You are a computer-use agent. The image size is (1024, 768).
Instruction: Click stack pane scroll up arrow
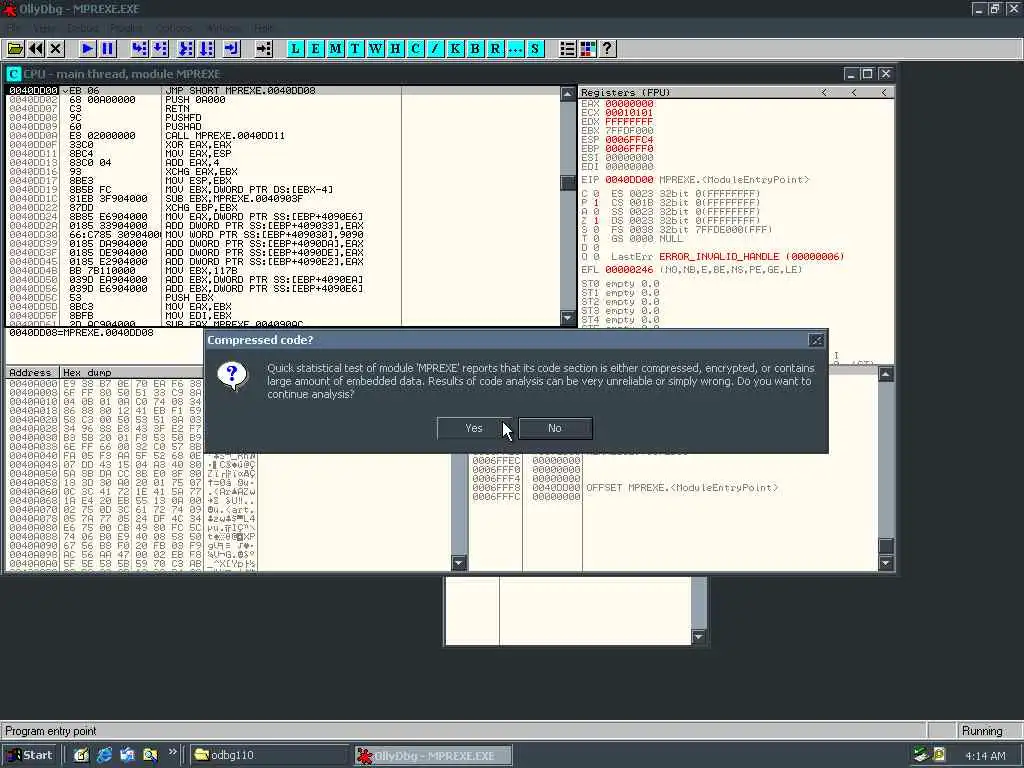pos(886,374)
